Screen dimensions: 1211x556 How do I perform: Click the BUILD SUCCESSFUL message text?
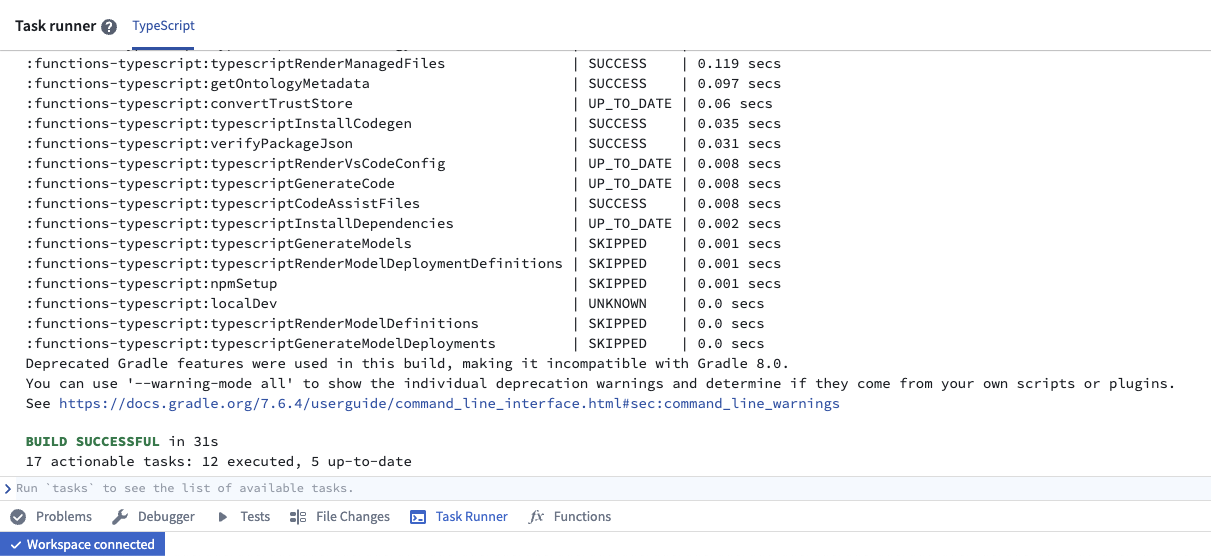point(92,442)
